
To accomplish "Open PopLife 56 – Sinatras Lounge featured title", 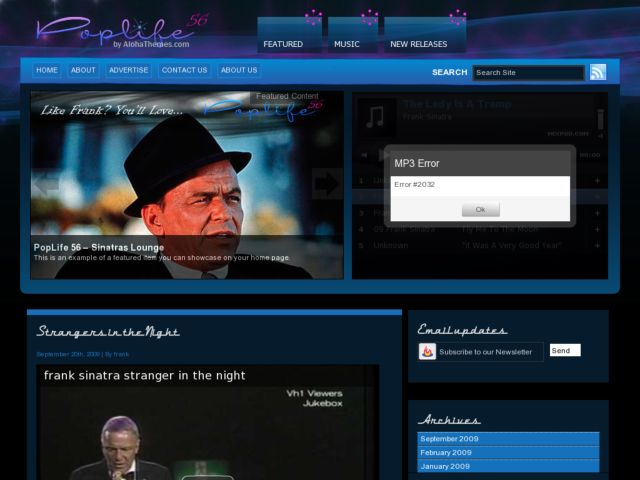I will pos(99,247).
